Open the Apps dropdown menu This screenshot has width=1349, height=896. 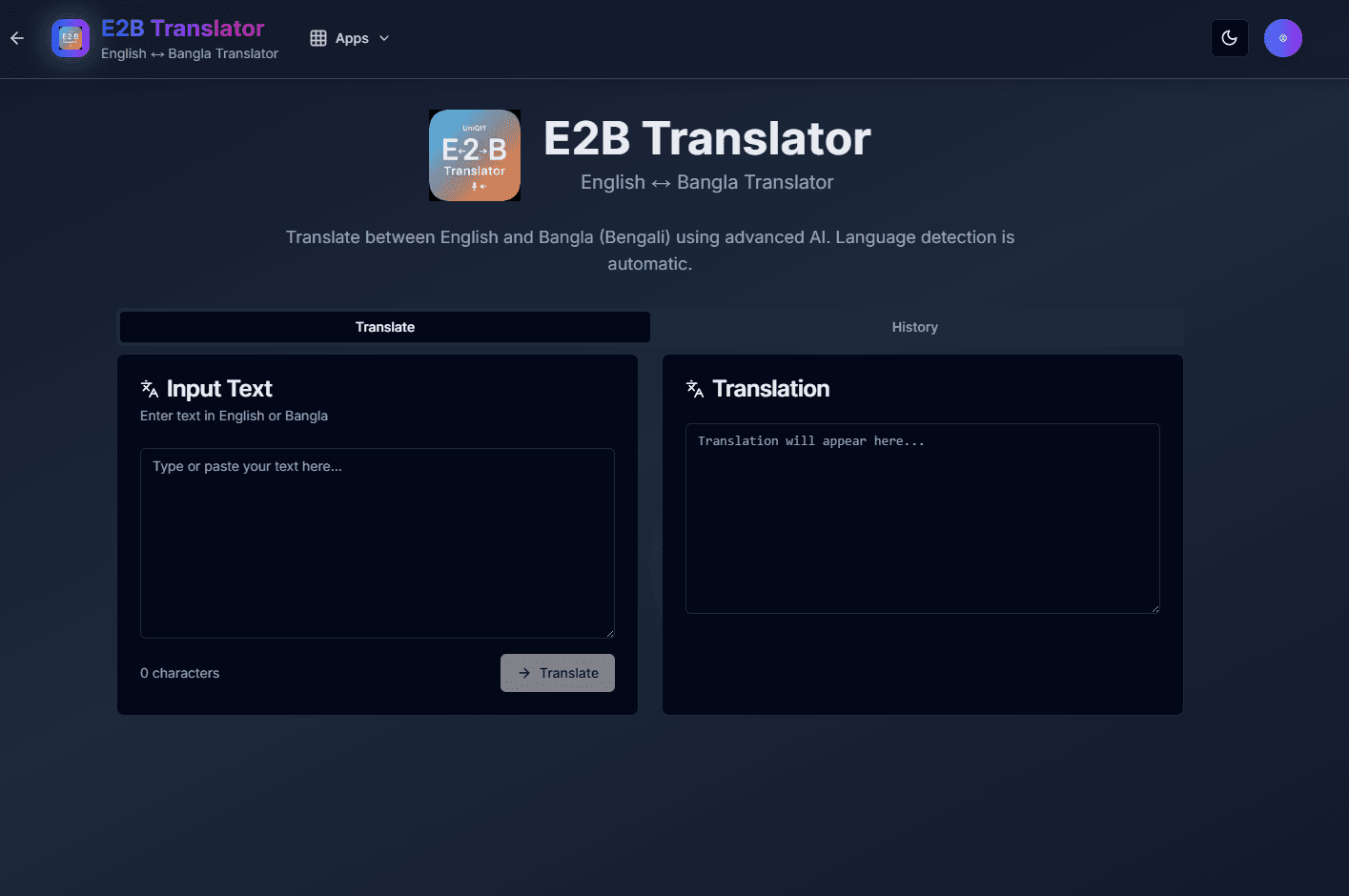(x=350, y=38)
